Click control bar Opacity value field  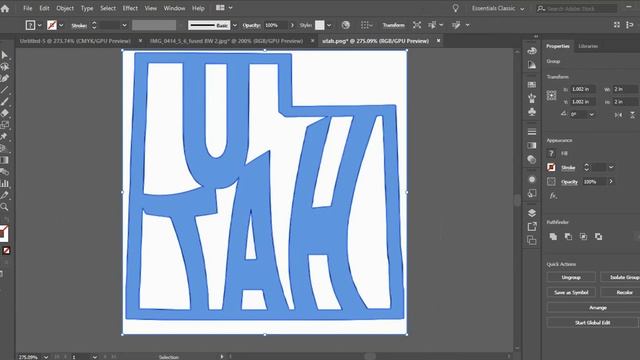point(275,25)
